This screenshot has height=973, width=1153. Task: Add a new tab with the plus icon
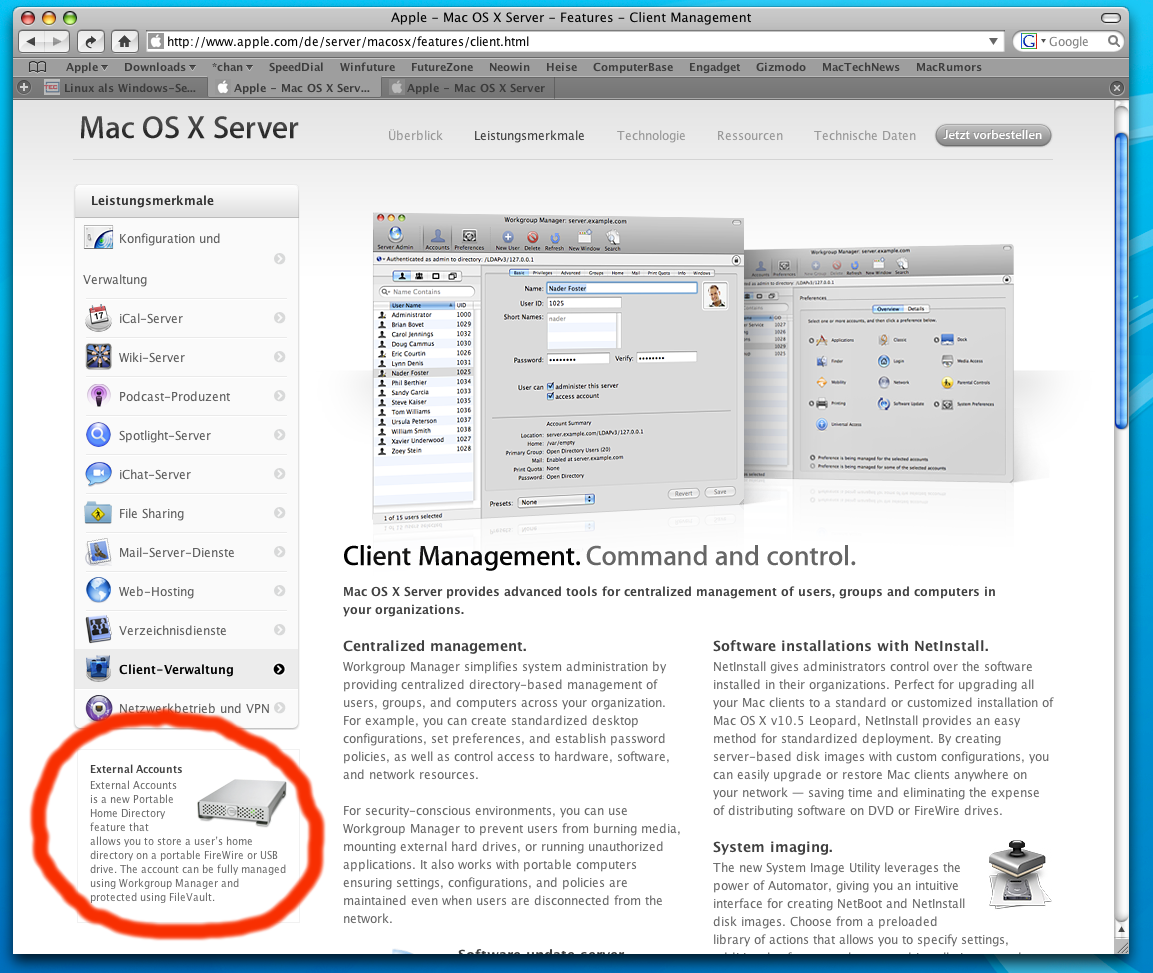[x=24, y=88]
